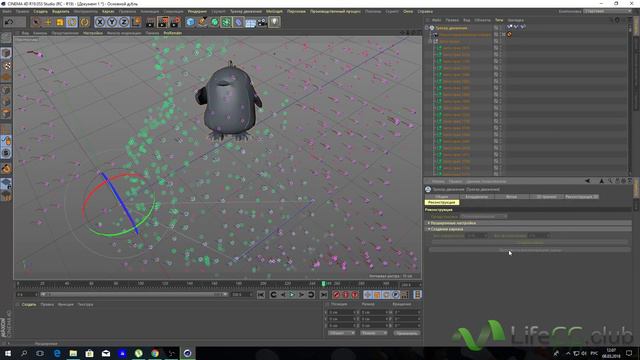Toggle position keyframe recording
Image resolution: width=640 pixels, height=360 pixels.
[x=368, y=295]
